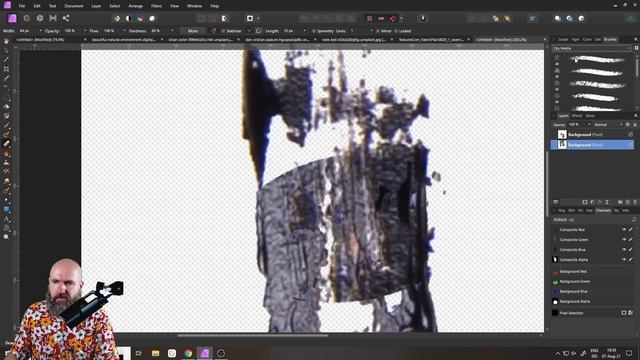Viewport: 640px width, 360px height.
Task: Open the Filters menu
Action: tap(156, 6)
